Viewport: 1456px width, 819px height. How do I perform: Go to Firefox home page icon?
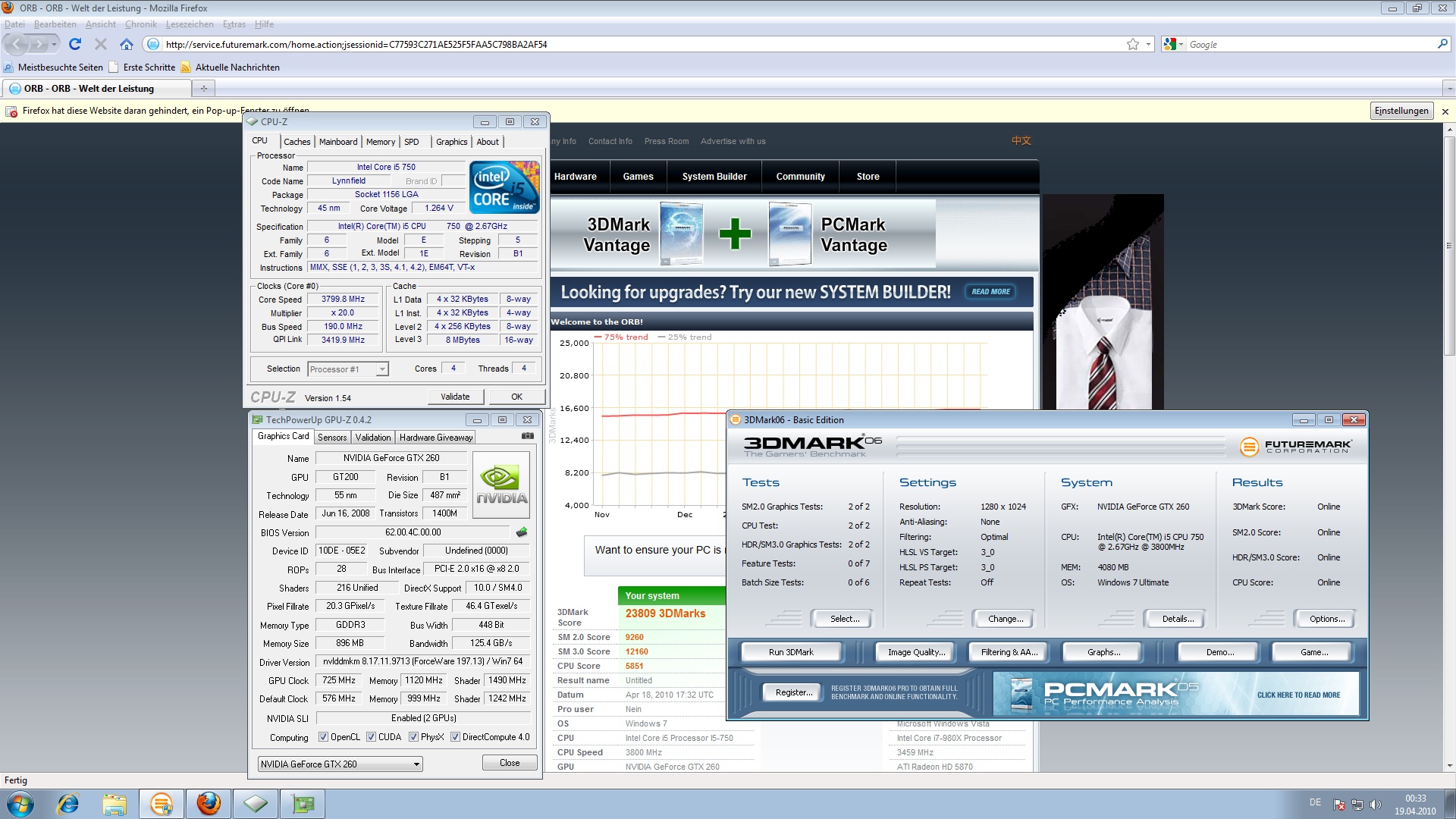point(127,44)
